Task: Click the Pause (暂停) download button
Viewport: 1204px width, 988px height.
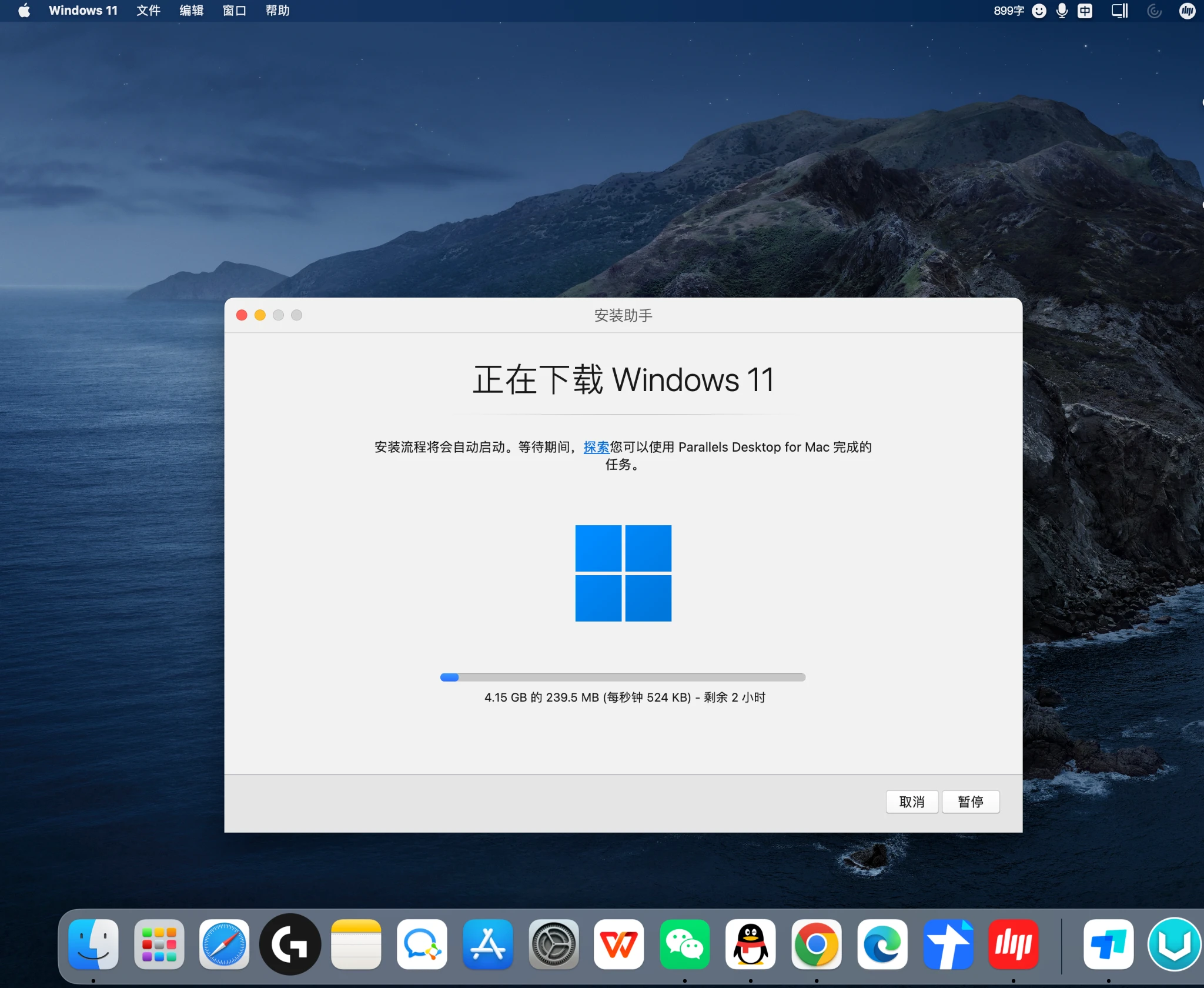Action: click(970, 802)
